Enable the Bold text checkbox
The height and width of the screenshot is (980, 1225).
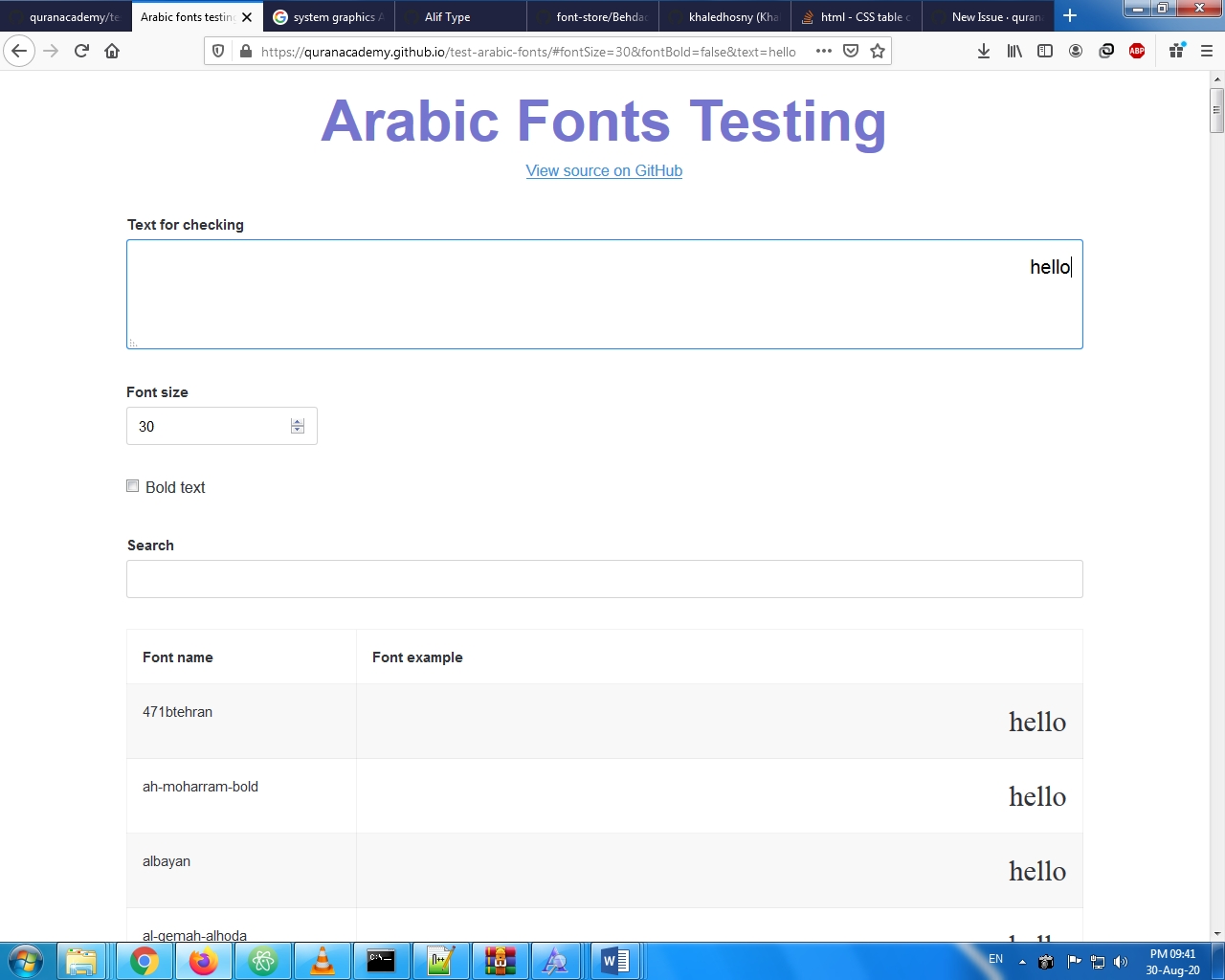click(132, 485)
